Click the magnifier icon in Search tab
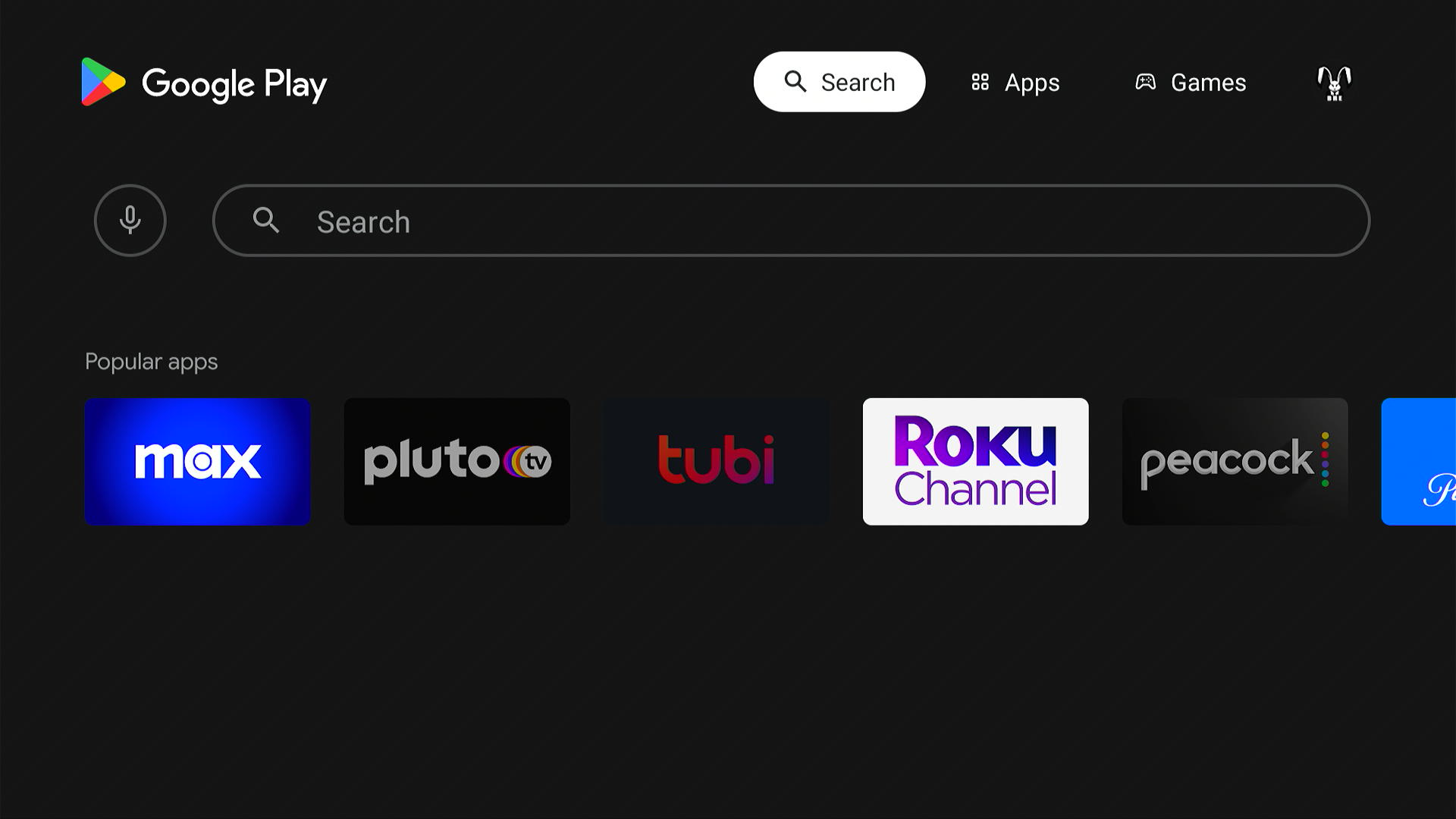Image resolution: width=1456 pixels, height=819 pixels. [x=795, y=81]
